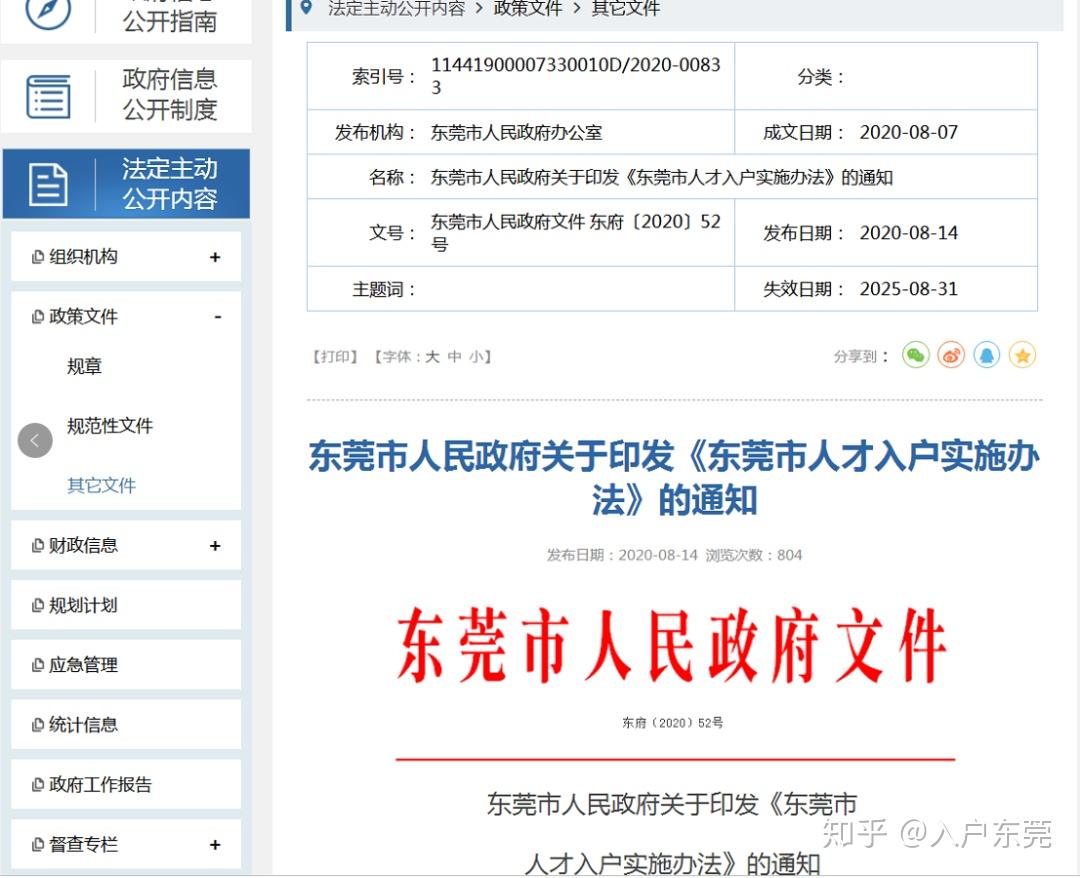This screenshot has width=1080, height=878.
Task: Click the 法定主动公开内容 document icon
Action: [48, 185]
